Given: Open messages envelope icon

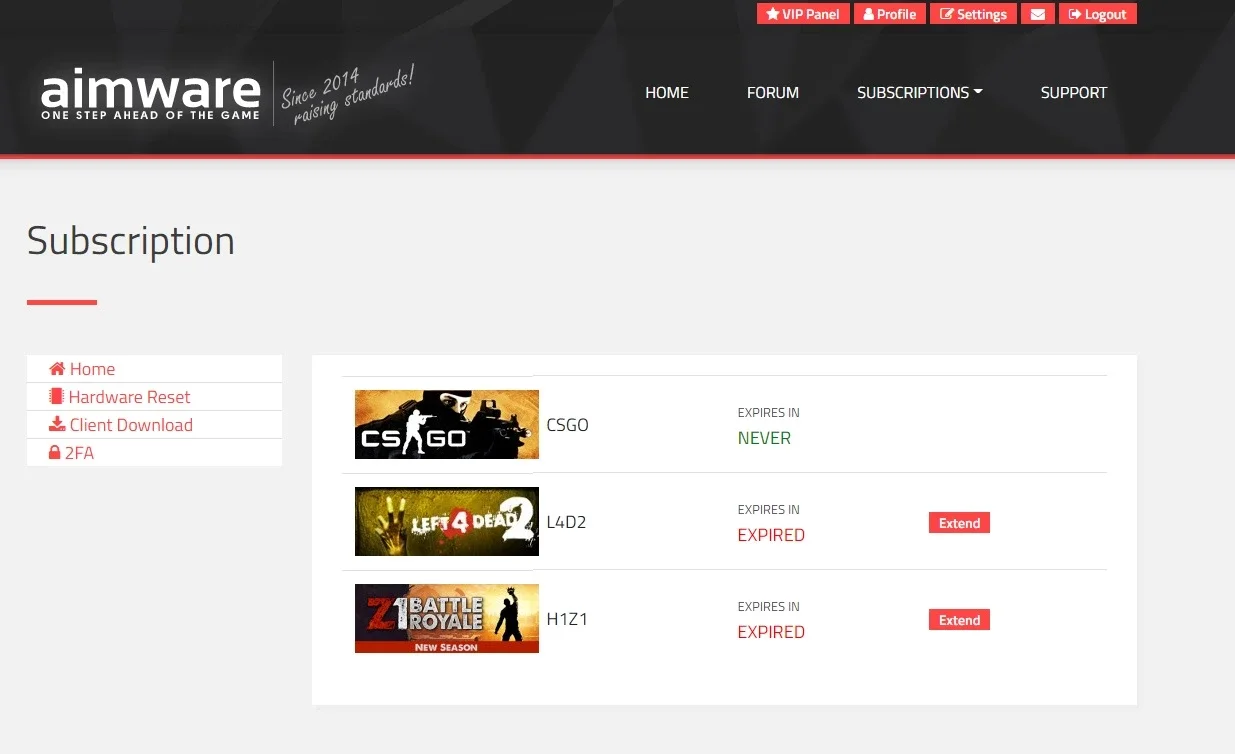Looking at the screenshot, I should click(1038, 14).
